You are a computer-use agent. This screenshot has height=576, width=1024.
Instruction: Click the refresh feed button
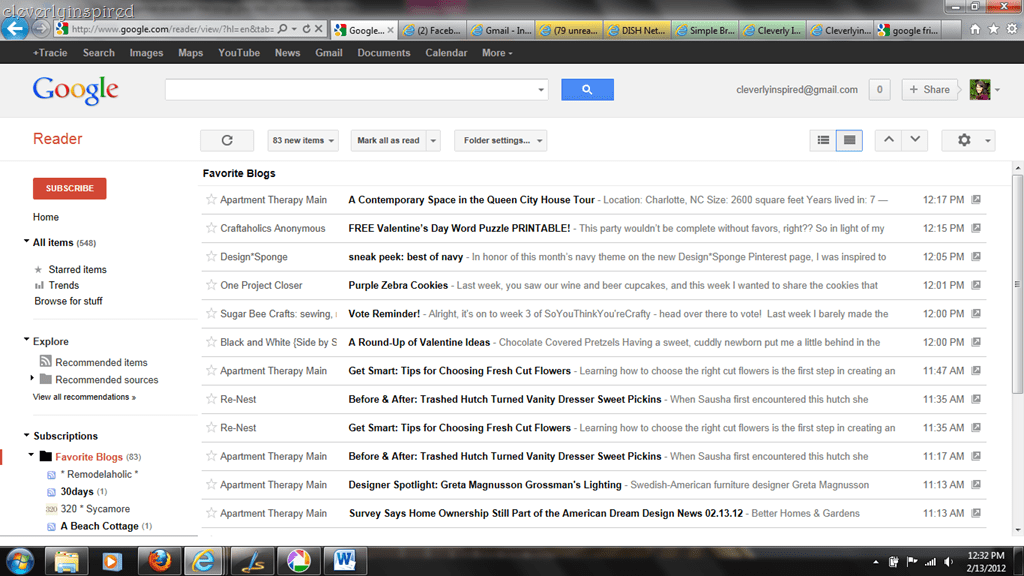click(x=227, y=140)
